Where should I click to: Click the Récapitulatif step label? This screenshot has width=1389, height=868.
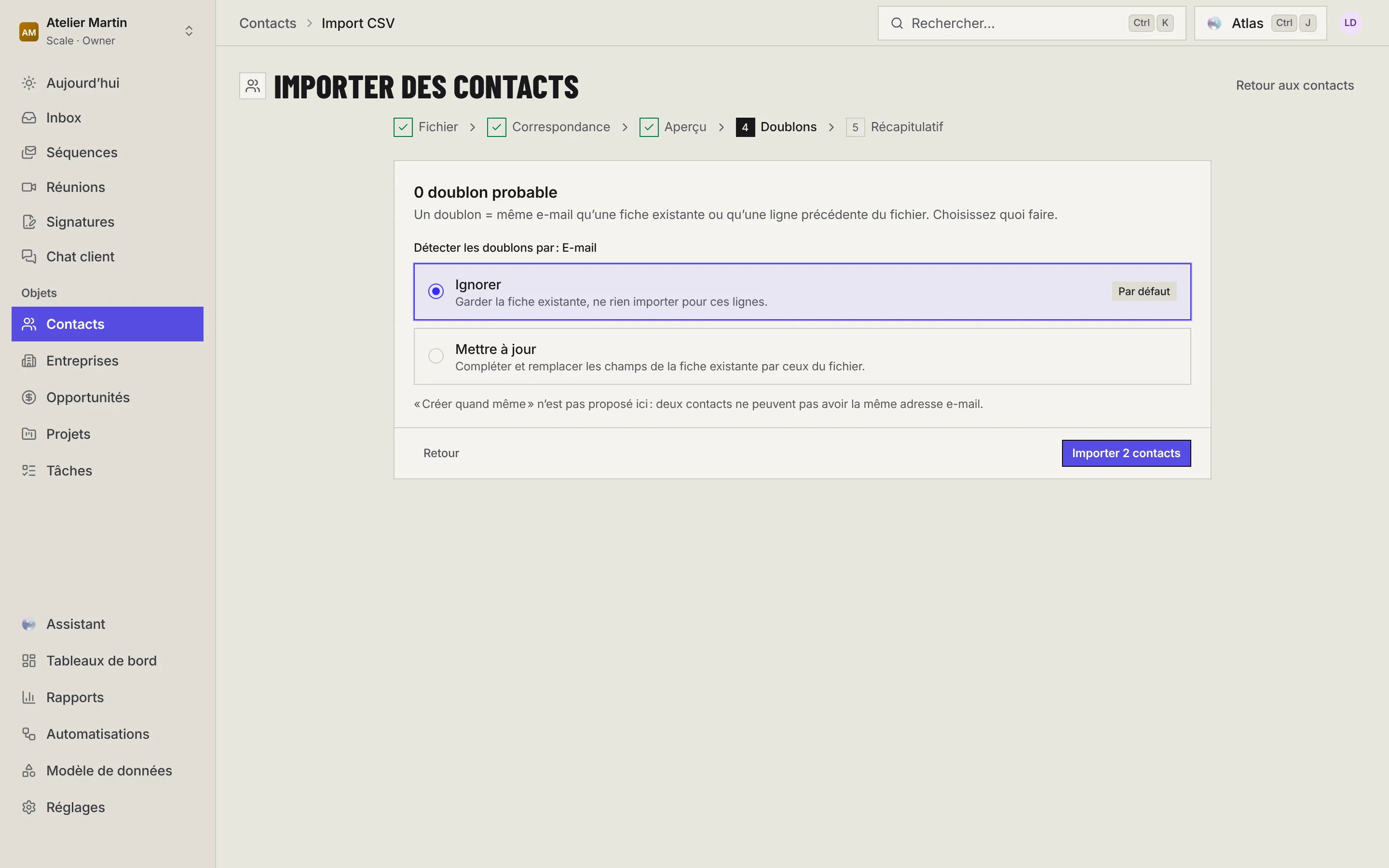(x=906, y=127)
